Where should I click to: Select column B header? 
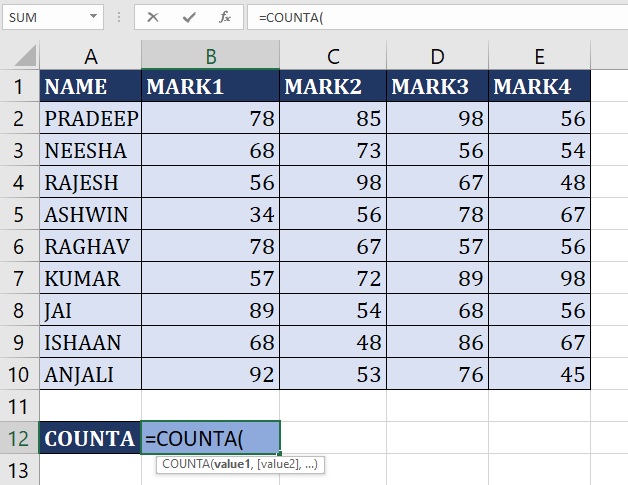pyautogui.click(x=210, y=56)
